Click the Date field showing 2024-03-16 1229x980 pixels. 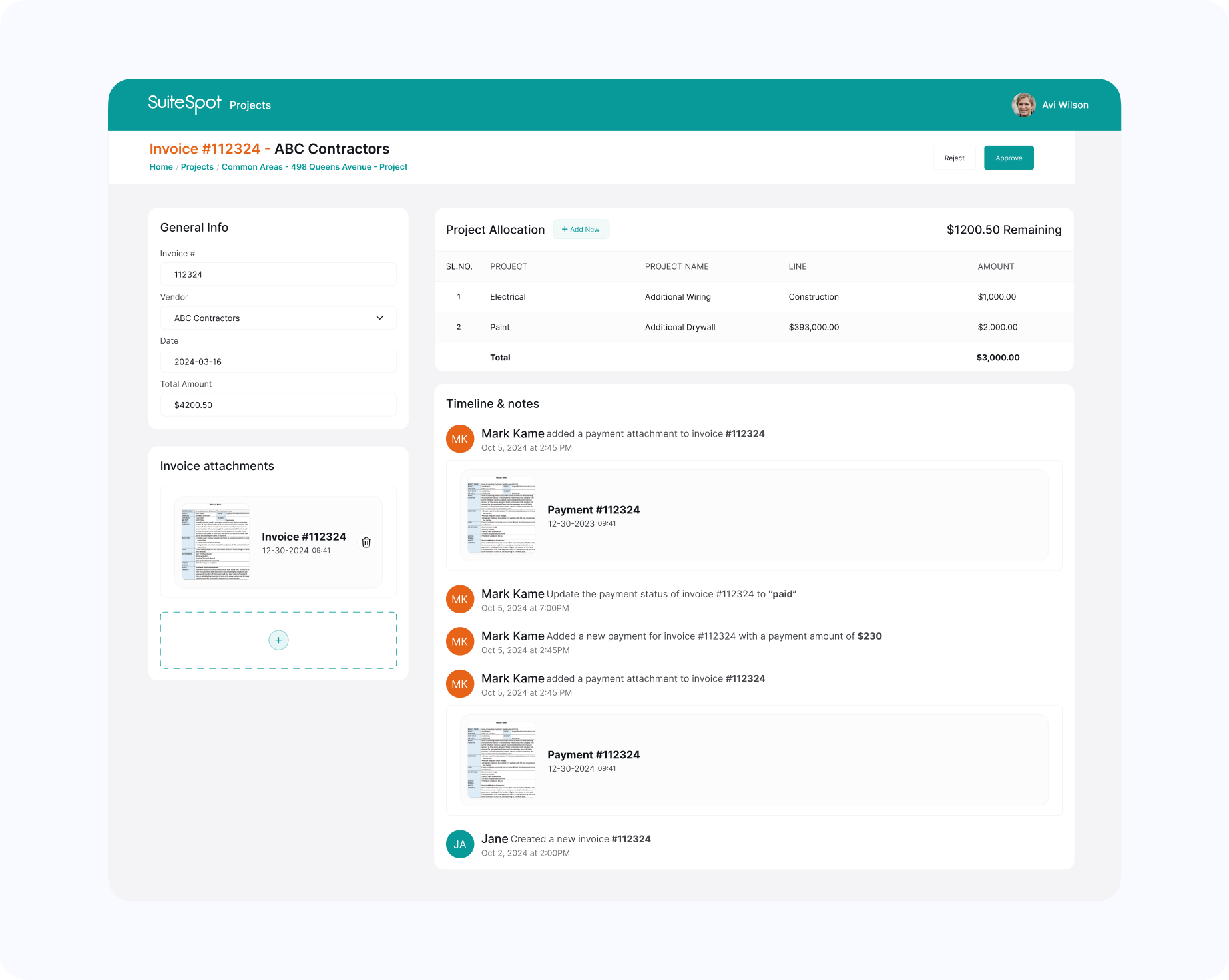(278, 361)
